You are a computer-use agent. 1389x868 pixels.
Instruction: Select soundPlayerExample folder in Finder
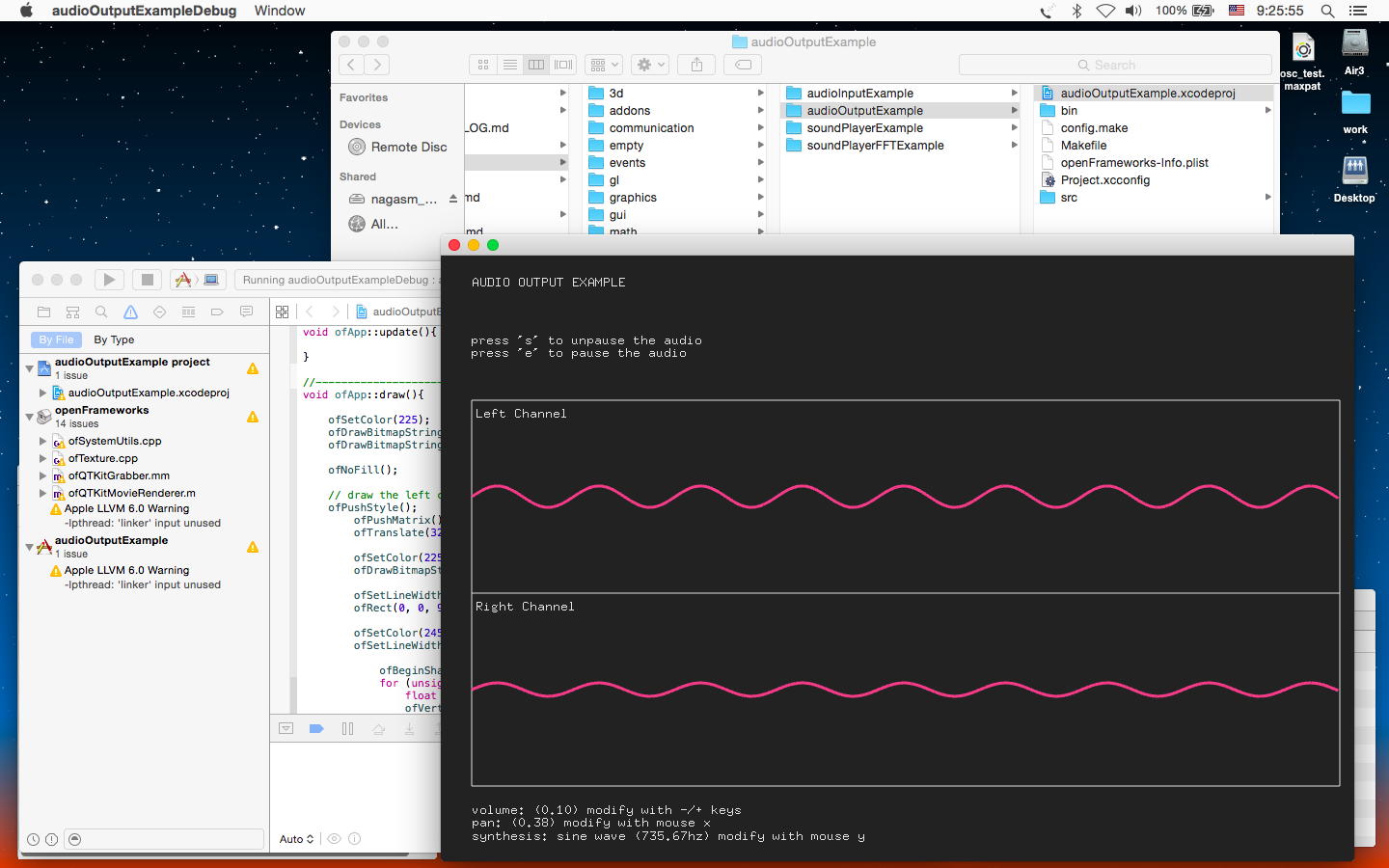point(864,128)
